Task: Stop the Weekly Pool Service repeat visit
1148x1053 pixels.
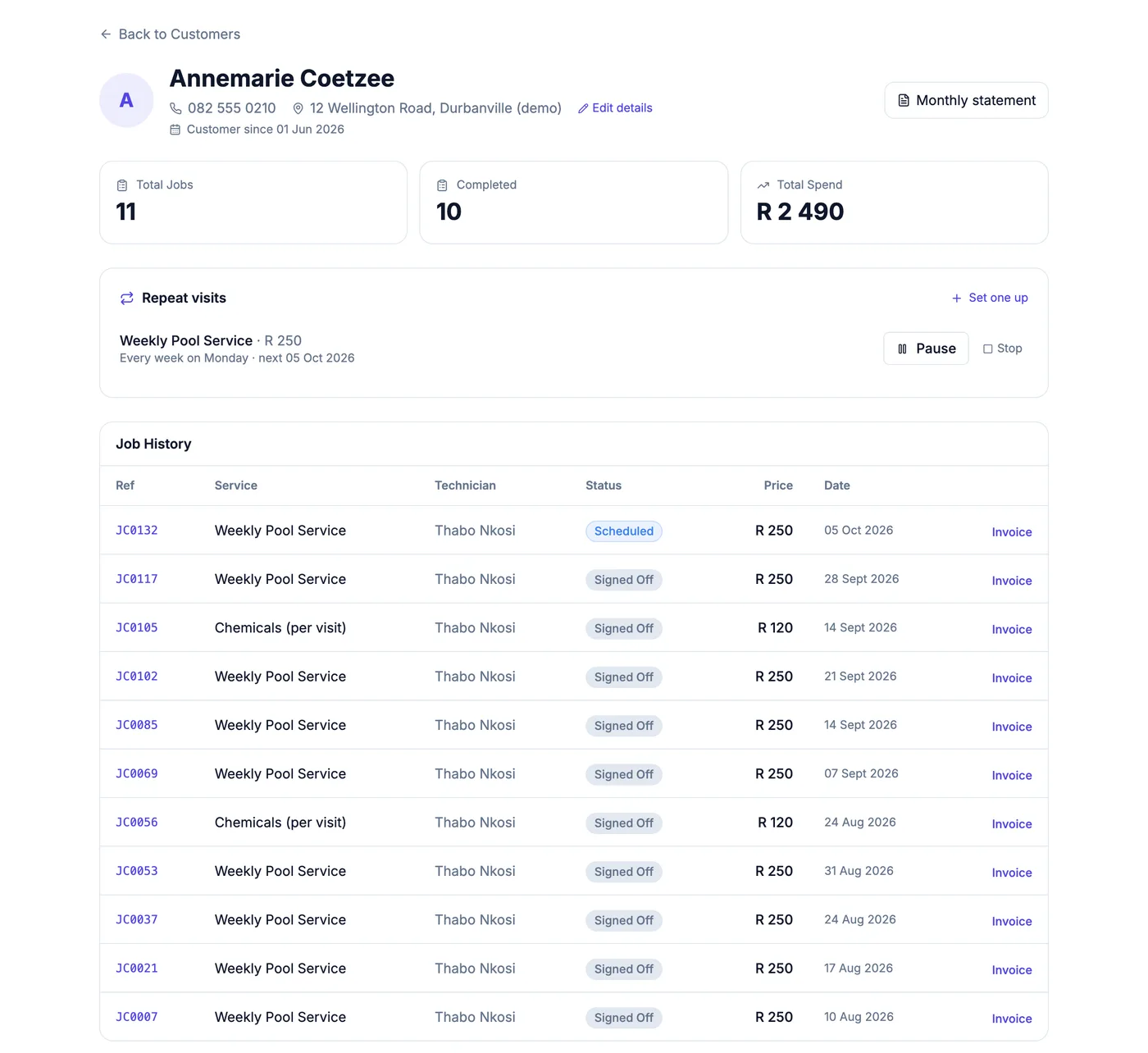Action: click(1002, 349)
